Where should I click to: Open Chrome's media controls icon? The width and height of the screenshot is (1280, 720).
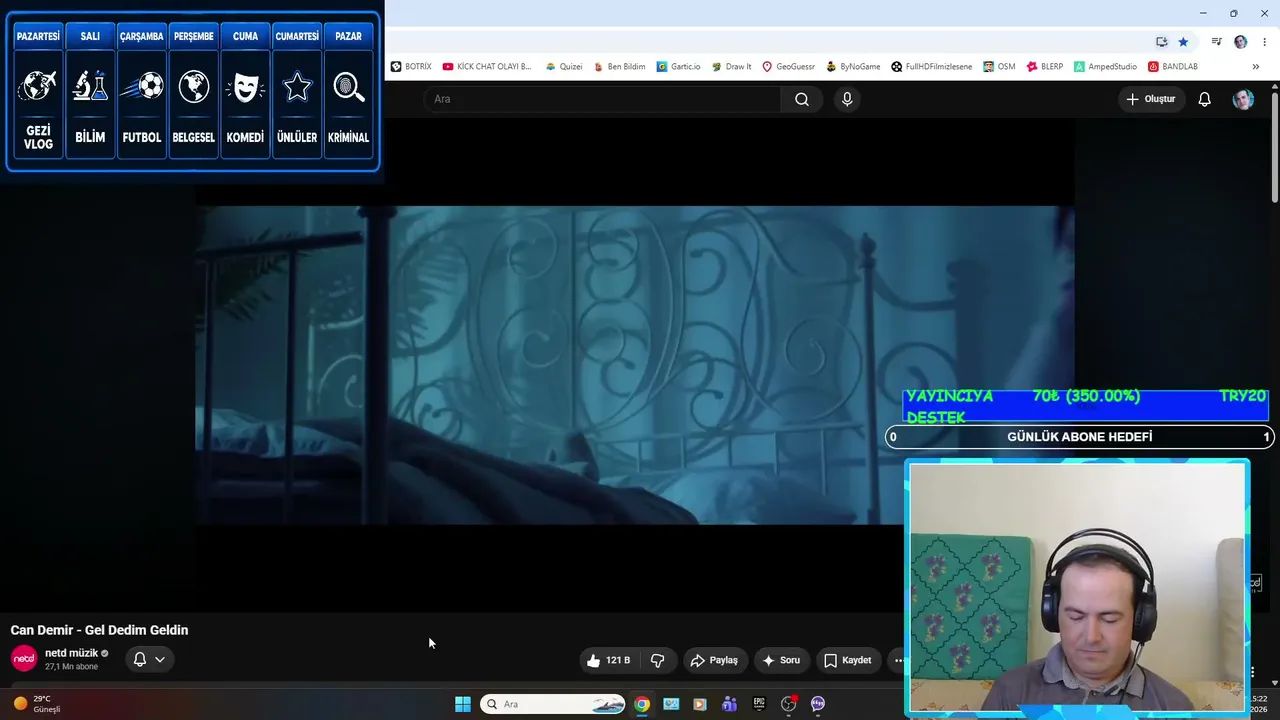[x=1216, y=42]
